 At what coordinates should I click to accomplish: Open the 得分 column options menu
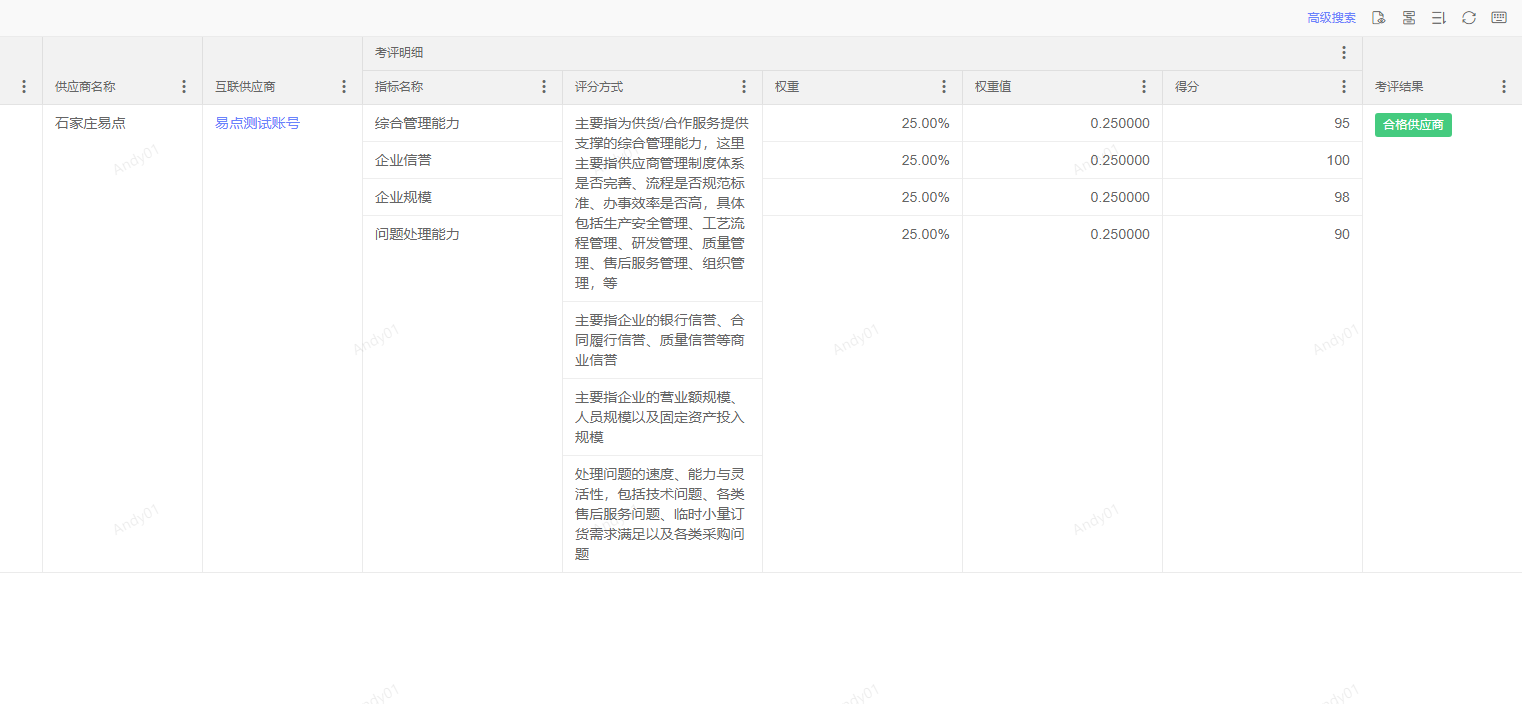1344,87
